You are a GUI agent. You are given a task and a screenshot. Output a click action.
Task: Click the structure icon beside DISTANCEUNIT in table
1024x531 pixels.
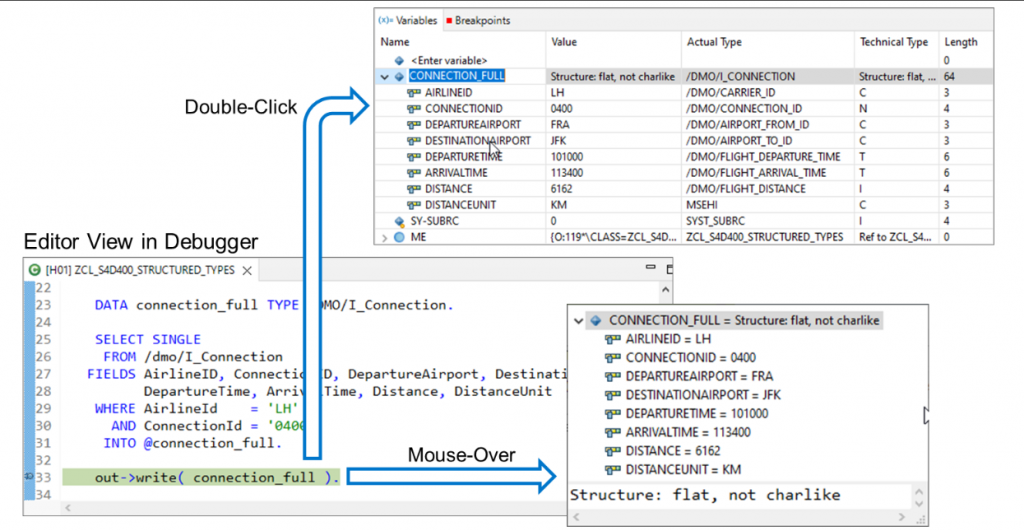click(413, 204)
